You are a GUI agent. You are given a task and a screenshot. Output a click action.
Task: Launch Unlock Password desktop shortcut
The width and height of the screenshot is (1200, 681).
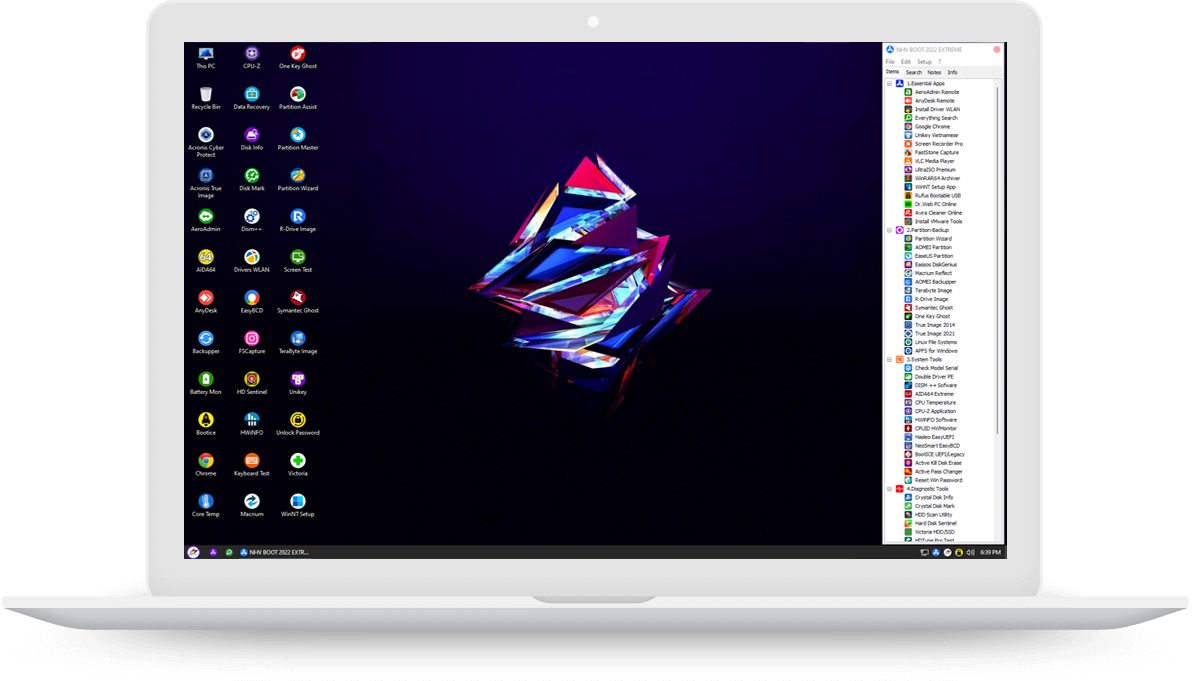[298, 424]
